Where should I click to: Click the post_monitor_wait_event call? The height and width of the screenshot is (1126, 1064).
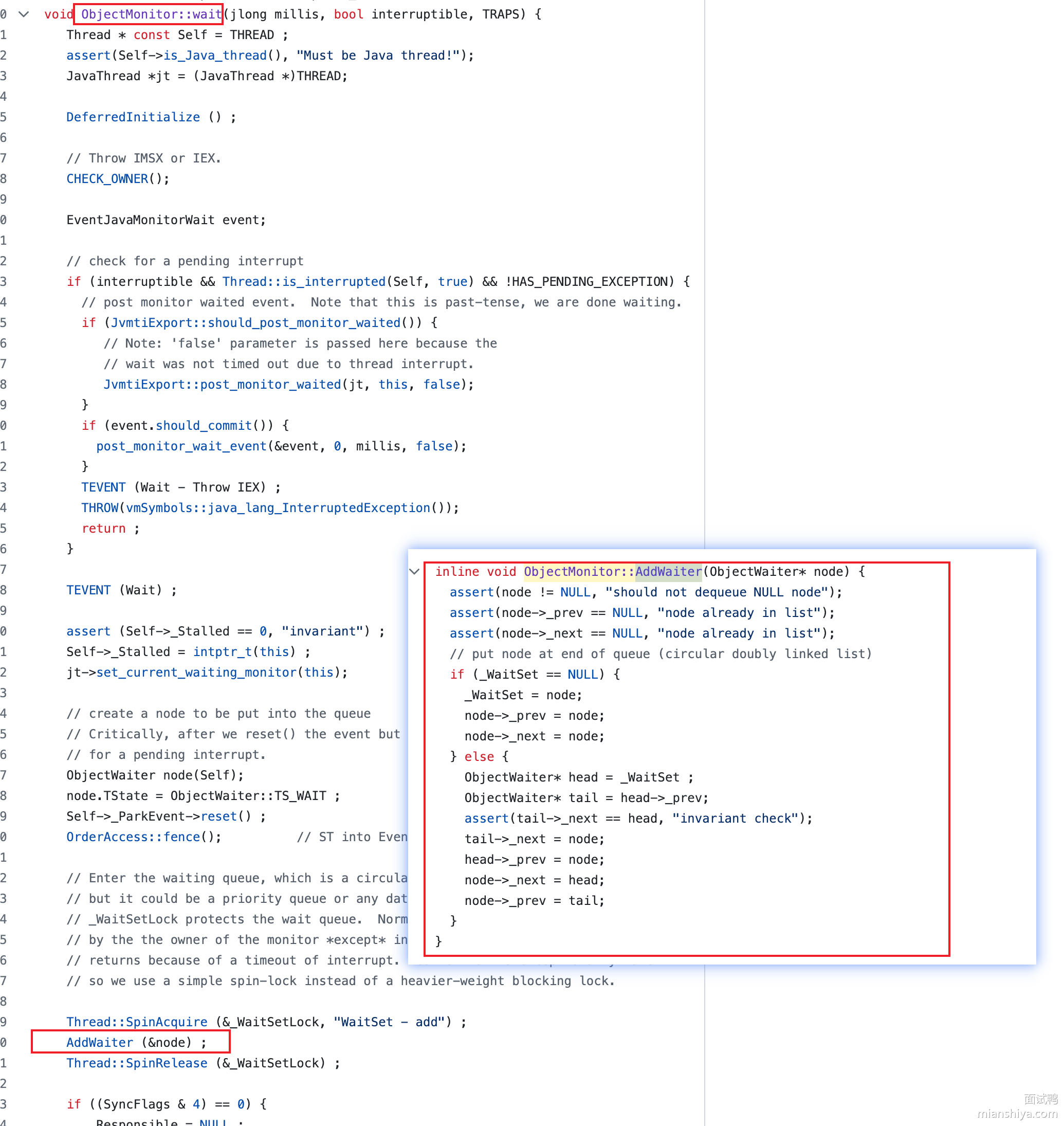(x=181, y=446)
